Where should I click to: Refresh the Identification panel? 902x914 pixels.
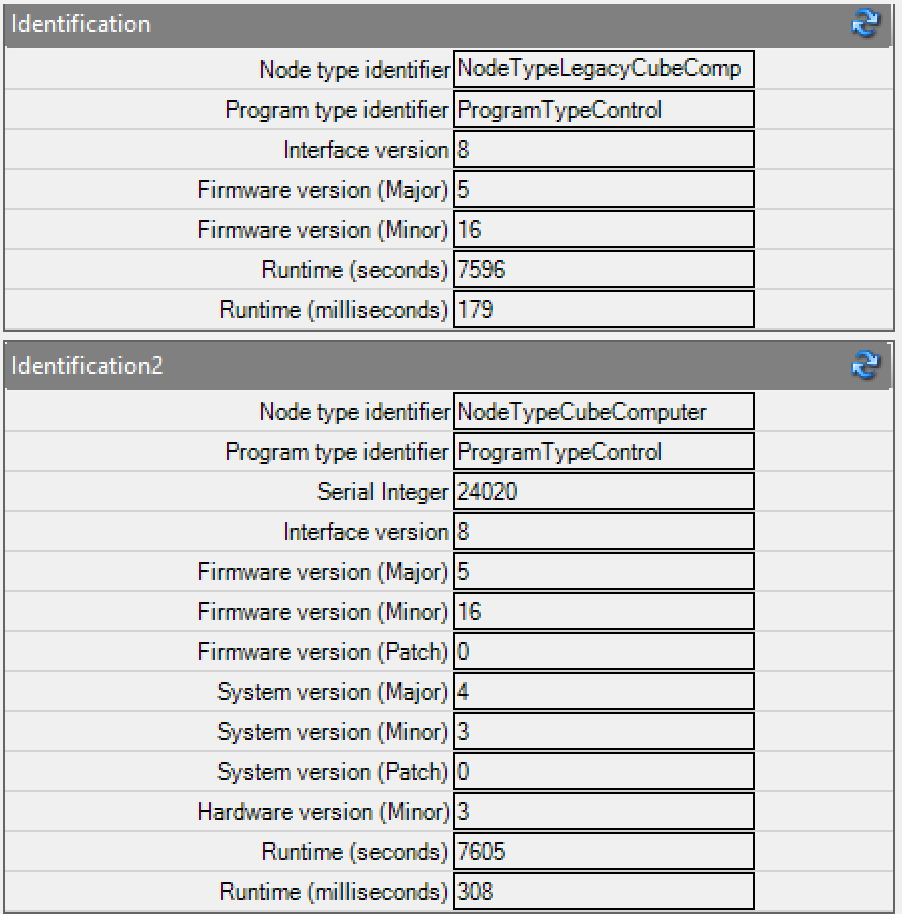tap(864, 24)
